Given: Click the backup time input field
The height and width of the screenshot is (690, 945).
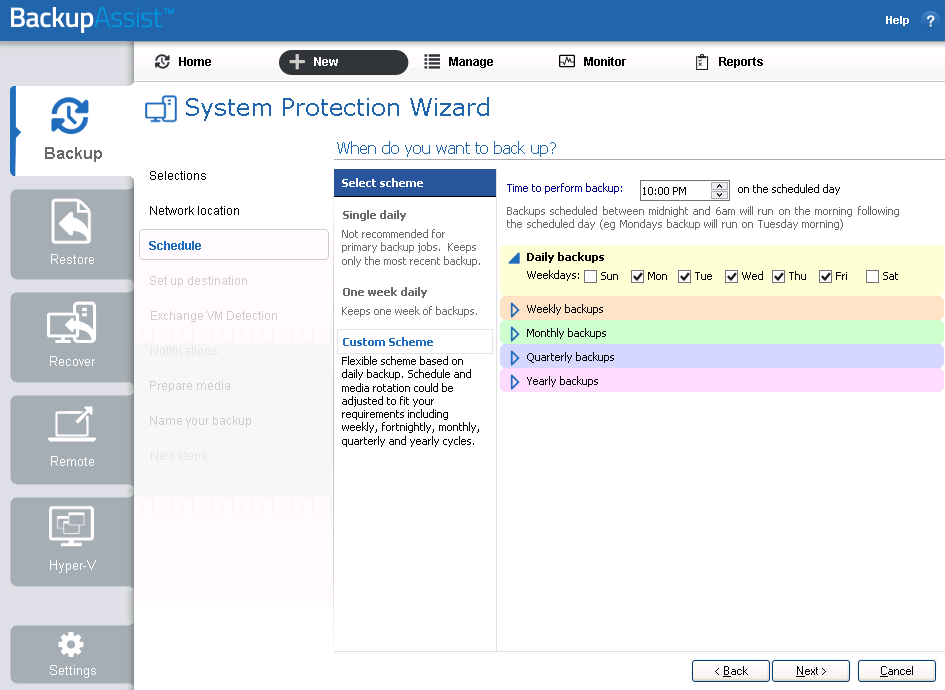Looking at the screenshot, I should coord(675,191).
